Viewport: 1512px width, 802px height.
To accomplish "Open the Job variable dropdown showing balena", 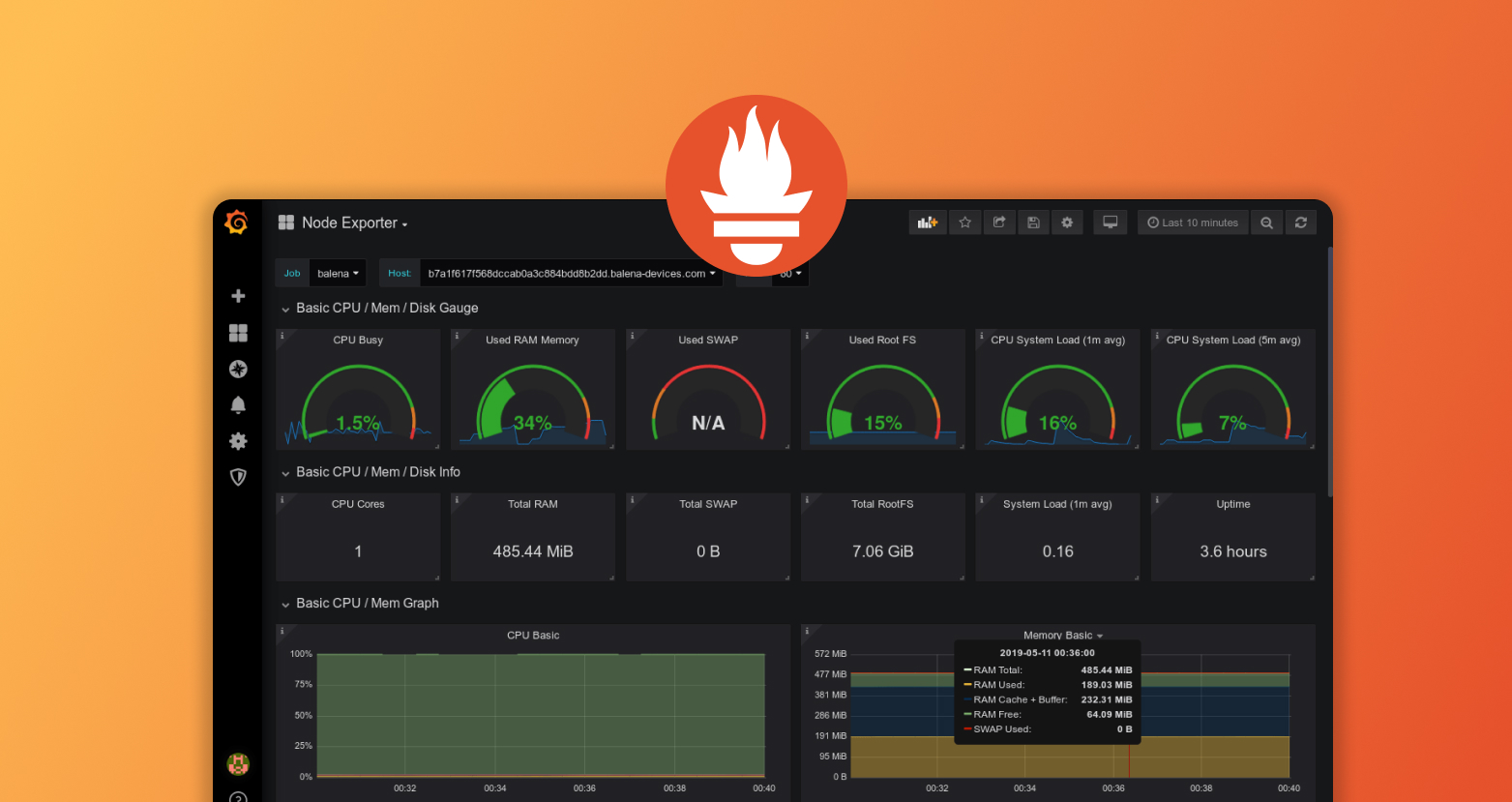I will [x=338, y=274].
